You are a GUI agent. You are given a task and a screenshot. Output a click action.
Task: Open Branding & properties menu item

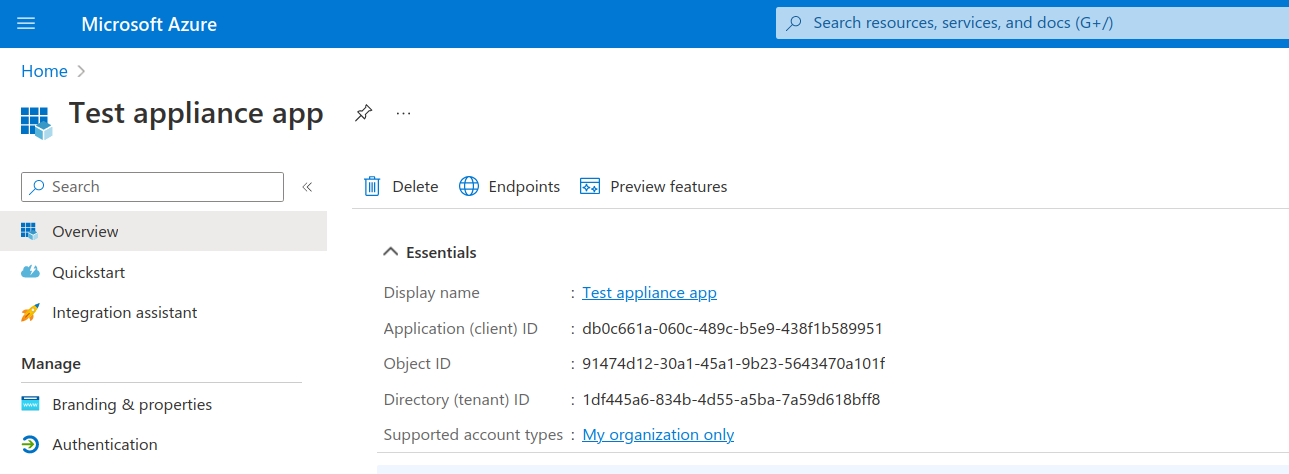[132, 405]
